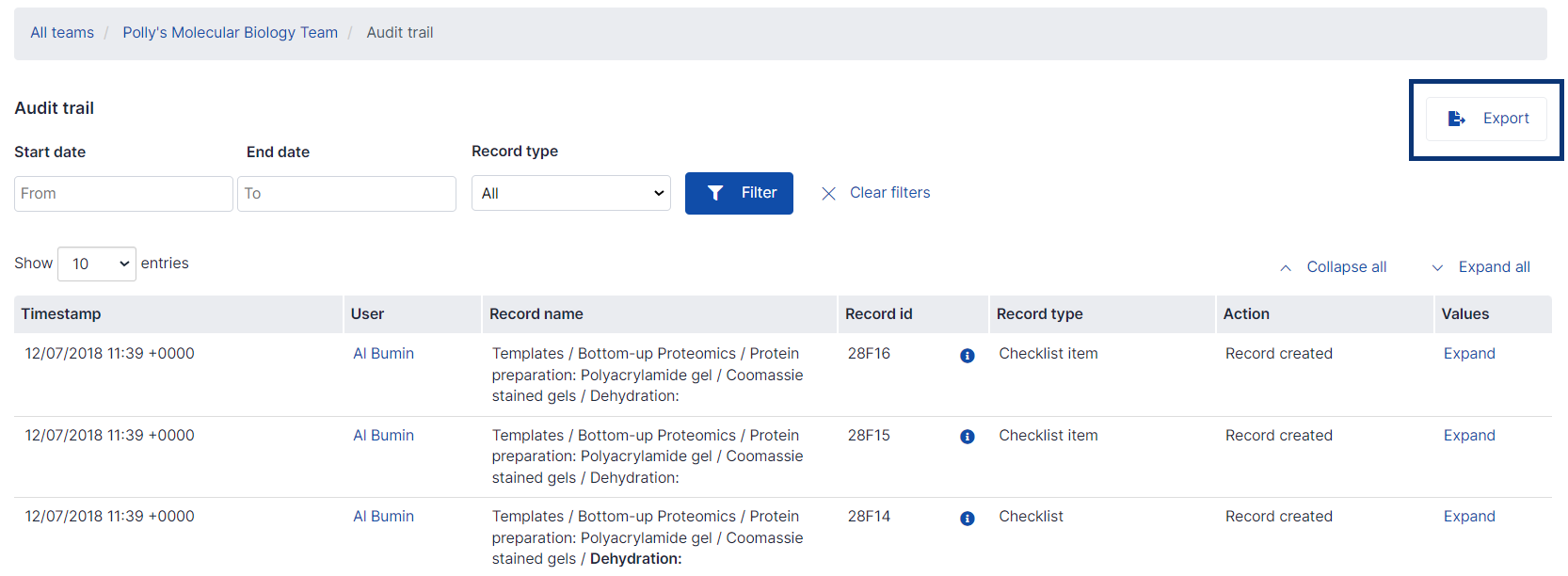Click info icon beside record 28F15
The width and height of the screenshot is (1568, 576).
(x=967, y=437)
